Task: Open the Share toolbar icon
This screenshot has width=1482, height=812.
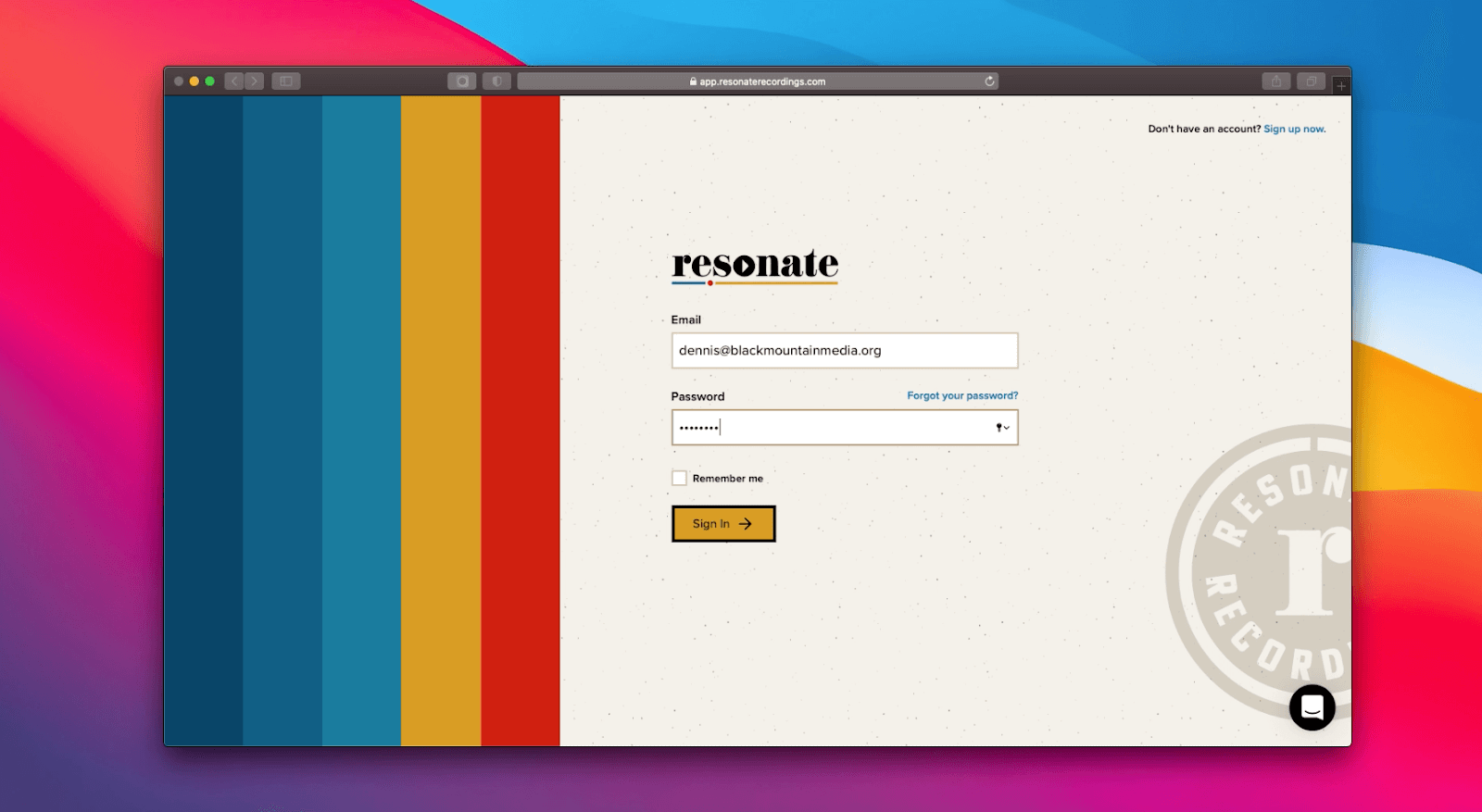Action: [1276, 81]
